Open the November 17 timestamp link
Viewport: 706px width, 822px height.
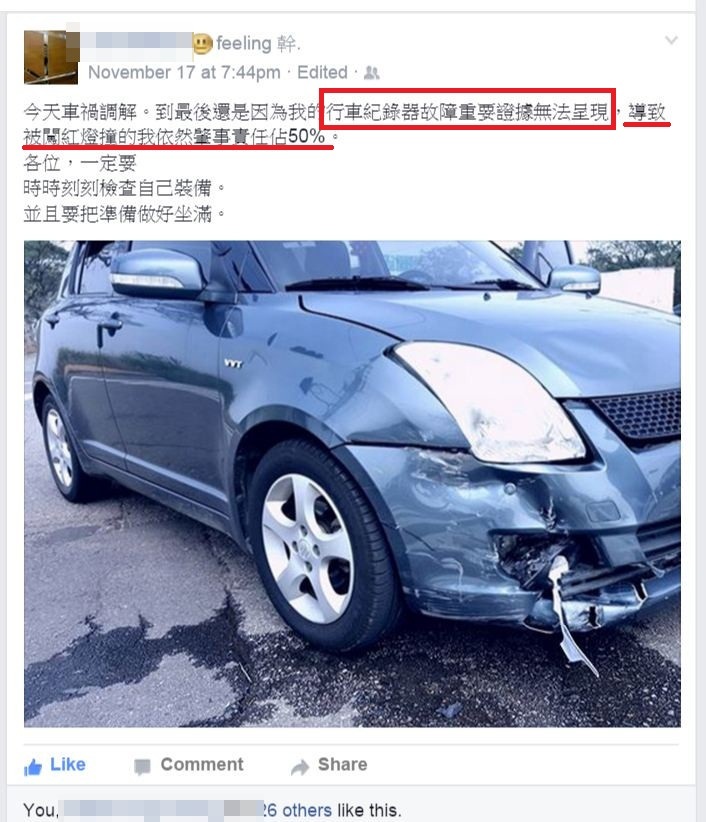184,72
